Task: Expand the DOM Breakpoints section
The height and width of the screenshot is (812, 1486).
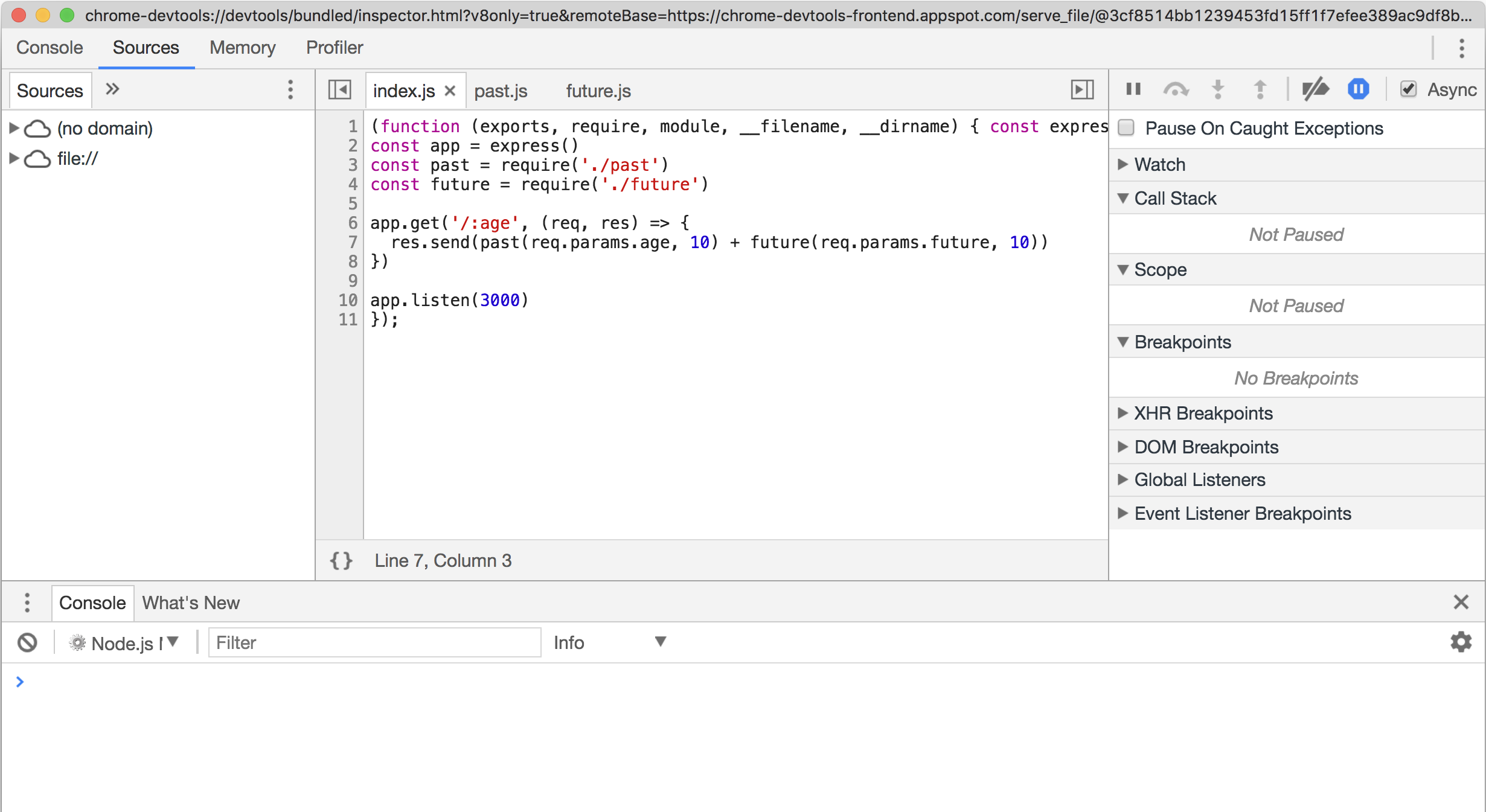Action: (x=1123, y=447)
